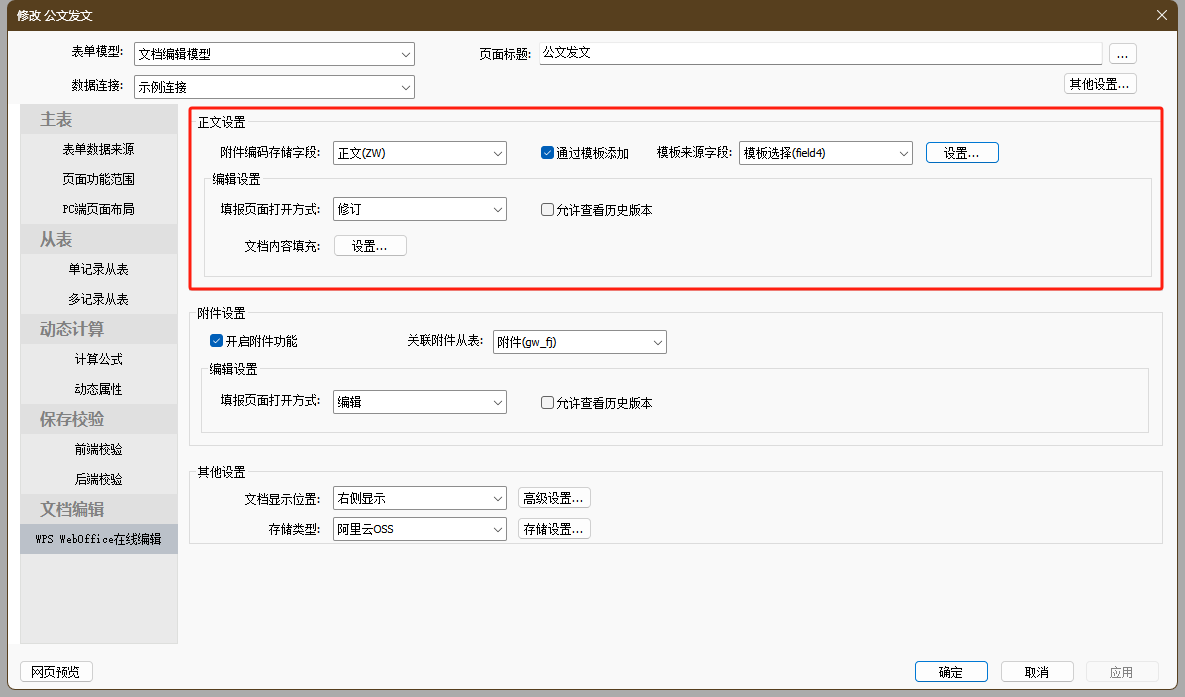Expand the 存储类型 dropdown
The height and width of the screenshot is (697, 1185).
tap(419, 529)
